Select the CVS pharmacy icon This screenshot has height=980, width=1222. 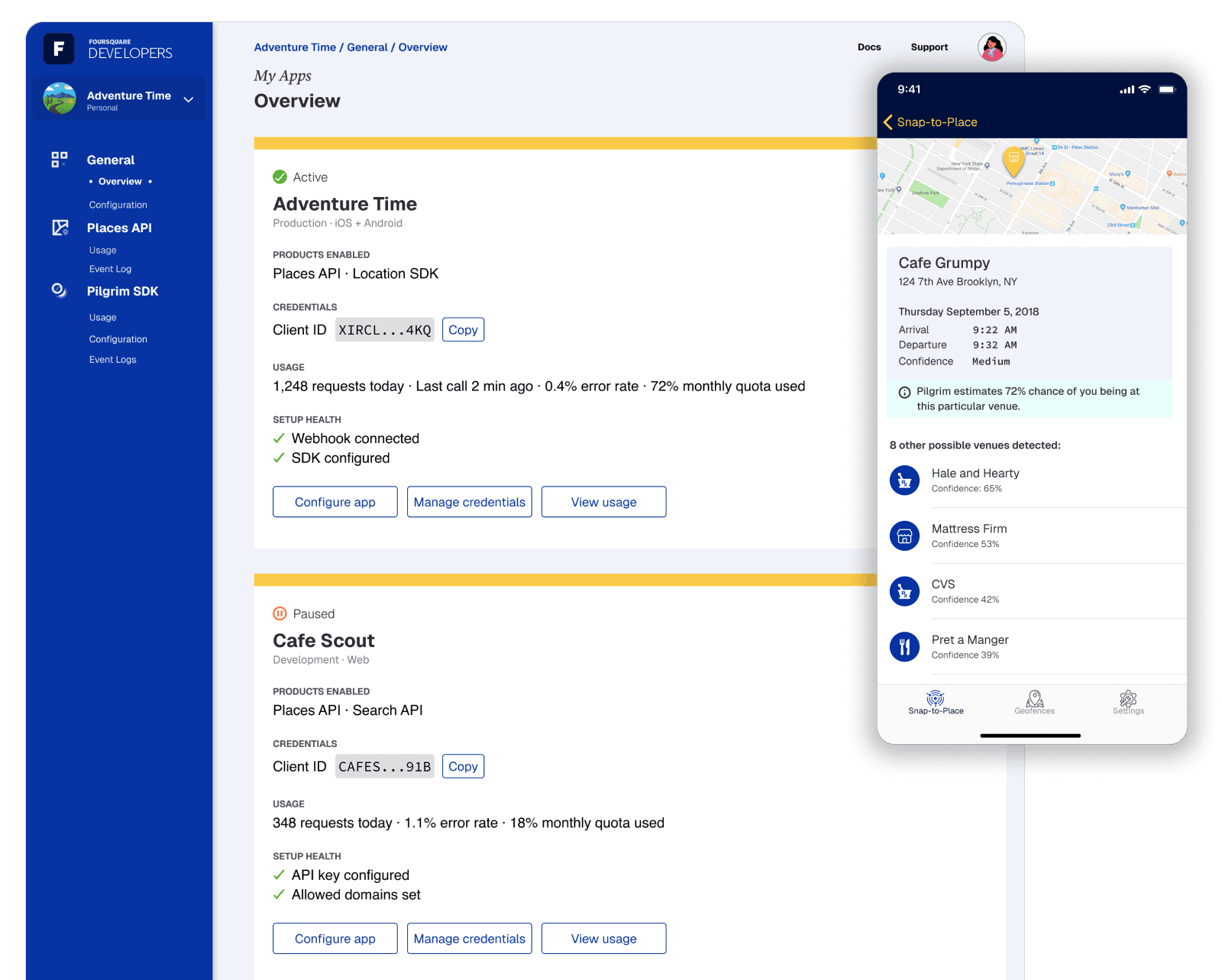(905, 591)
